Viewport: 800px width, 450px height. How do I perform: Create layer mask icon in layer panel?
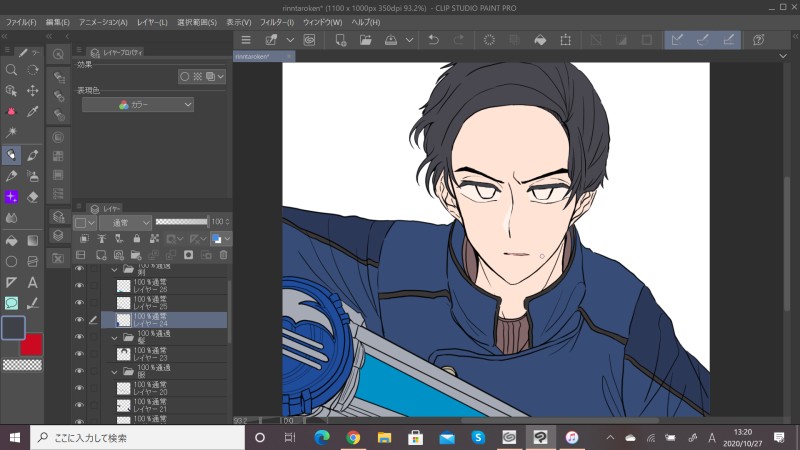188,255
